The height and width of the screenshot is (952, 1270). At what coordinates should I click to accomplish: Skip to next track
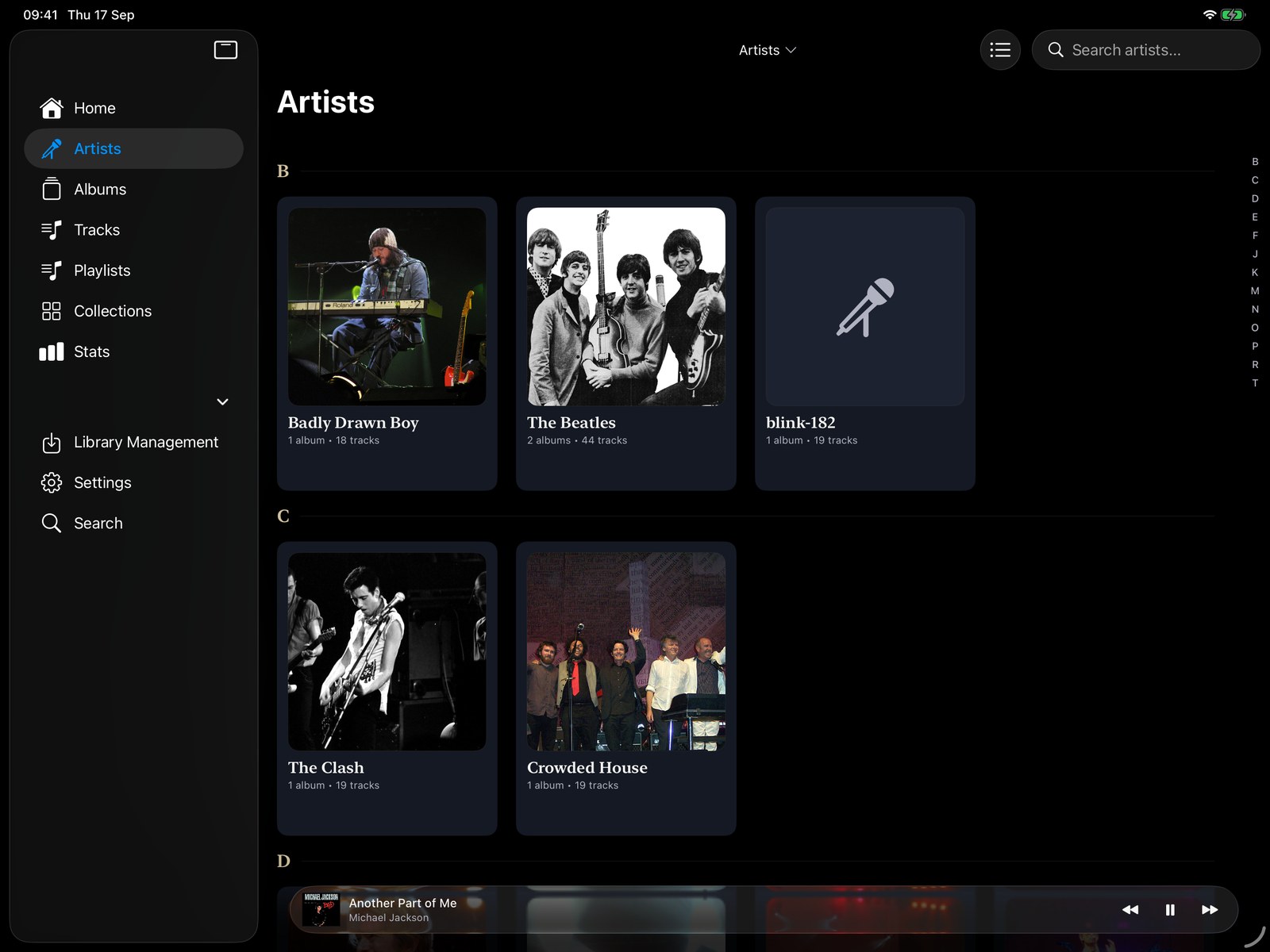[1210, 910]
